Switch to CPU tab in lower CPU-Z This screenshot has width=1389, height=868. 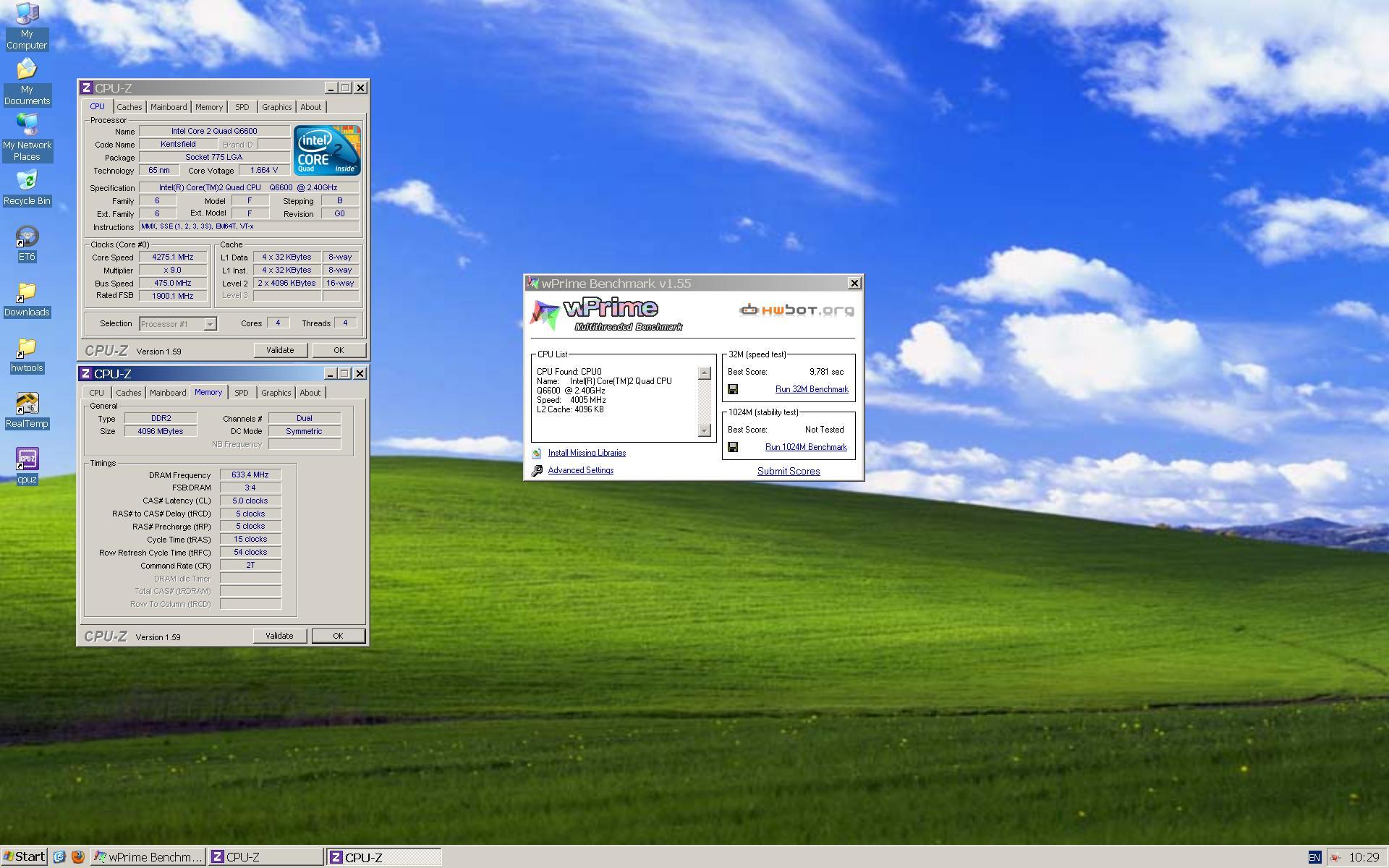pyautogui.click(x=96, y=393)
